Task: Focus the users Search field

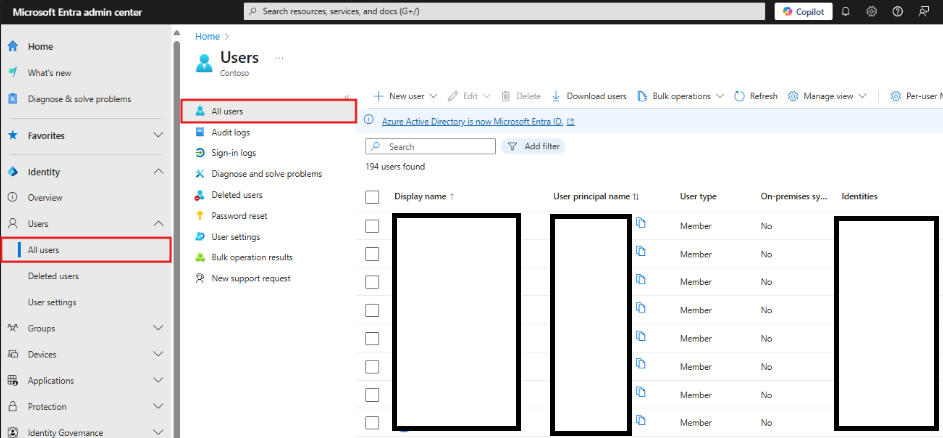Action: 431,146
